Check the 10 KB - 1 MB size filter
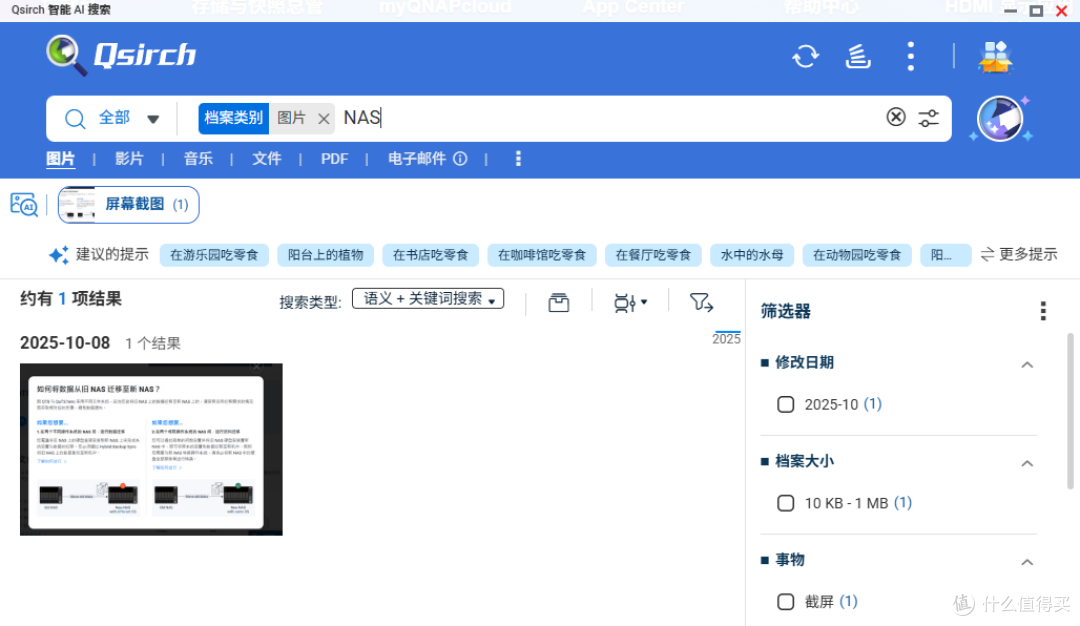The height and width of the screenshot is (626, 1080). coord(785,503)
